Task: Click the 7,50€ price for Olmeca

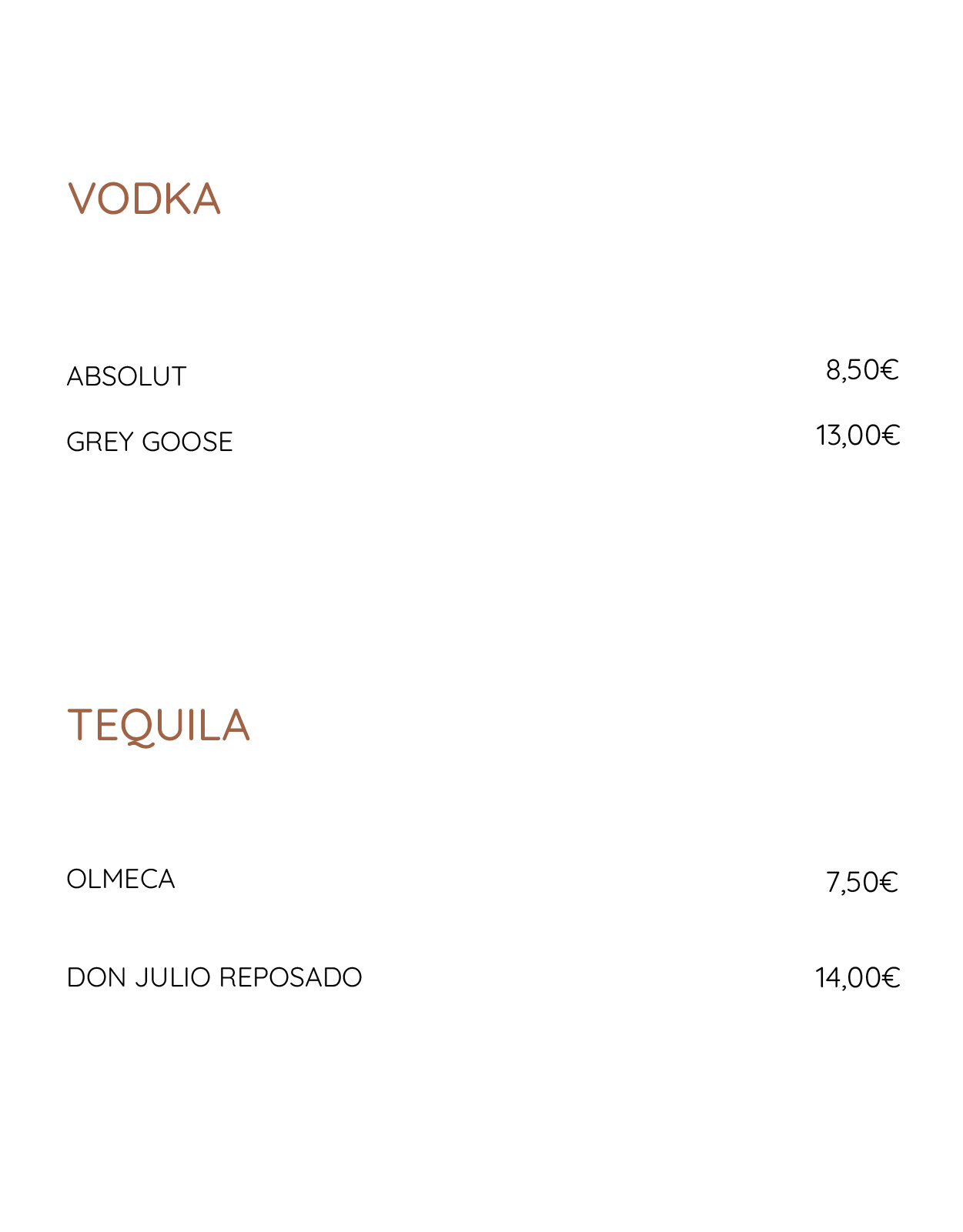Action: click(861, 882)
